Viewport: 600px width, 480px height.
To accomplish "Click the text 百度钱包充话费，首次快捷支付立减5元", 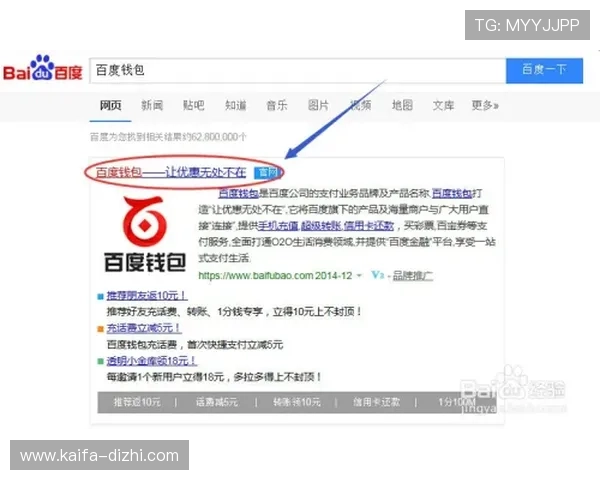I will (x=195, y=344).
